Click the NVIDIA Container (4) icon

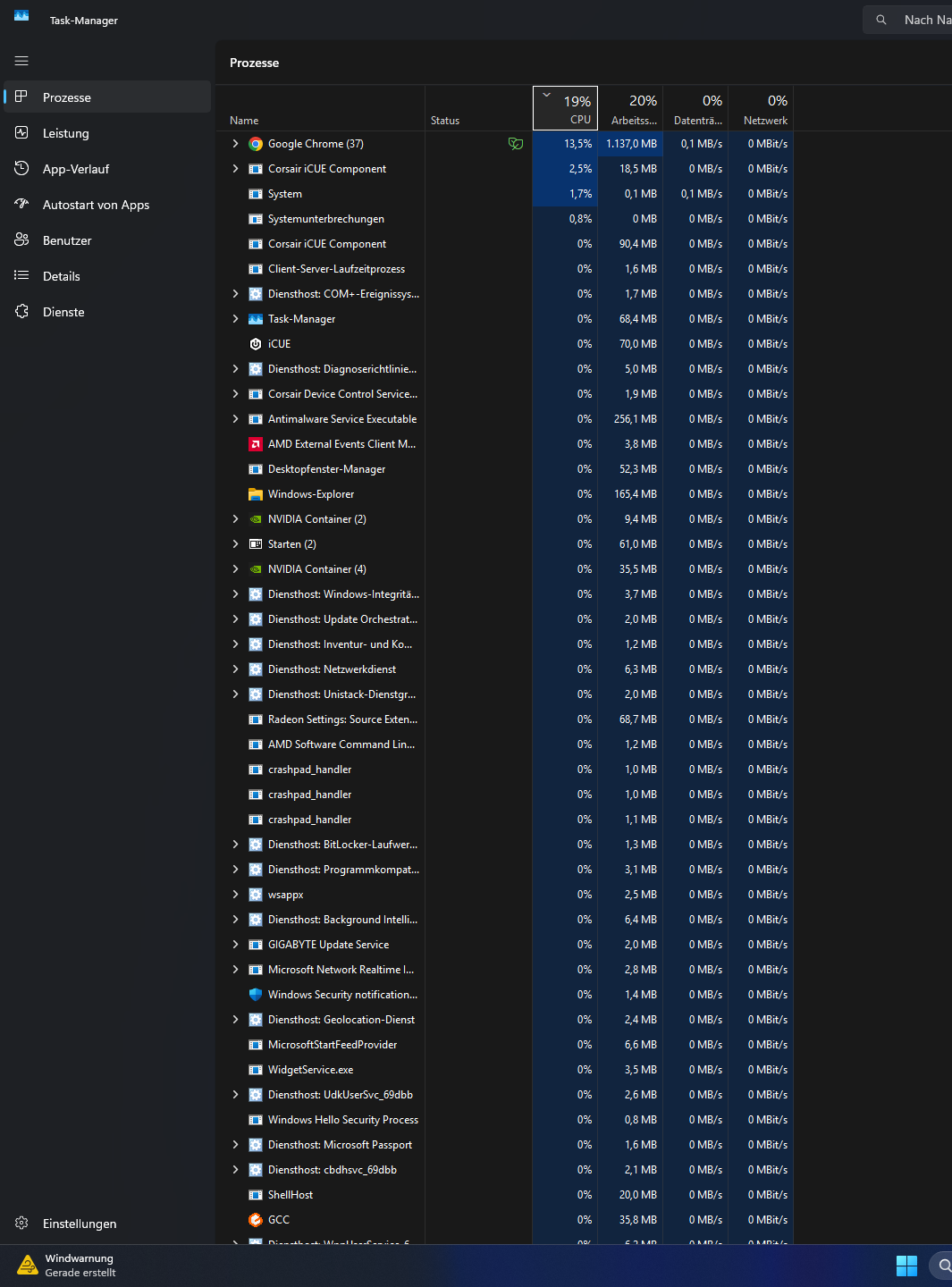pyautogui.click(x=256, y=569)
